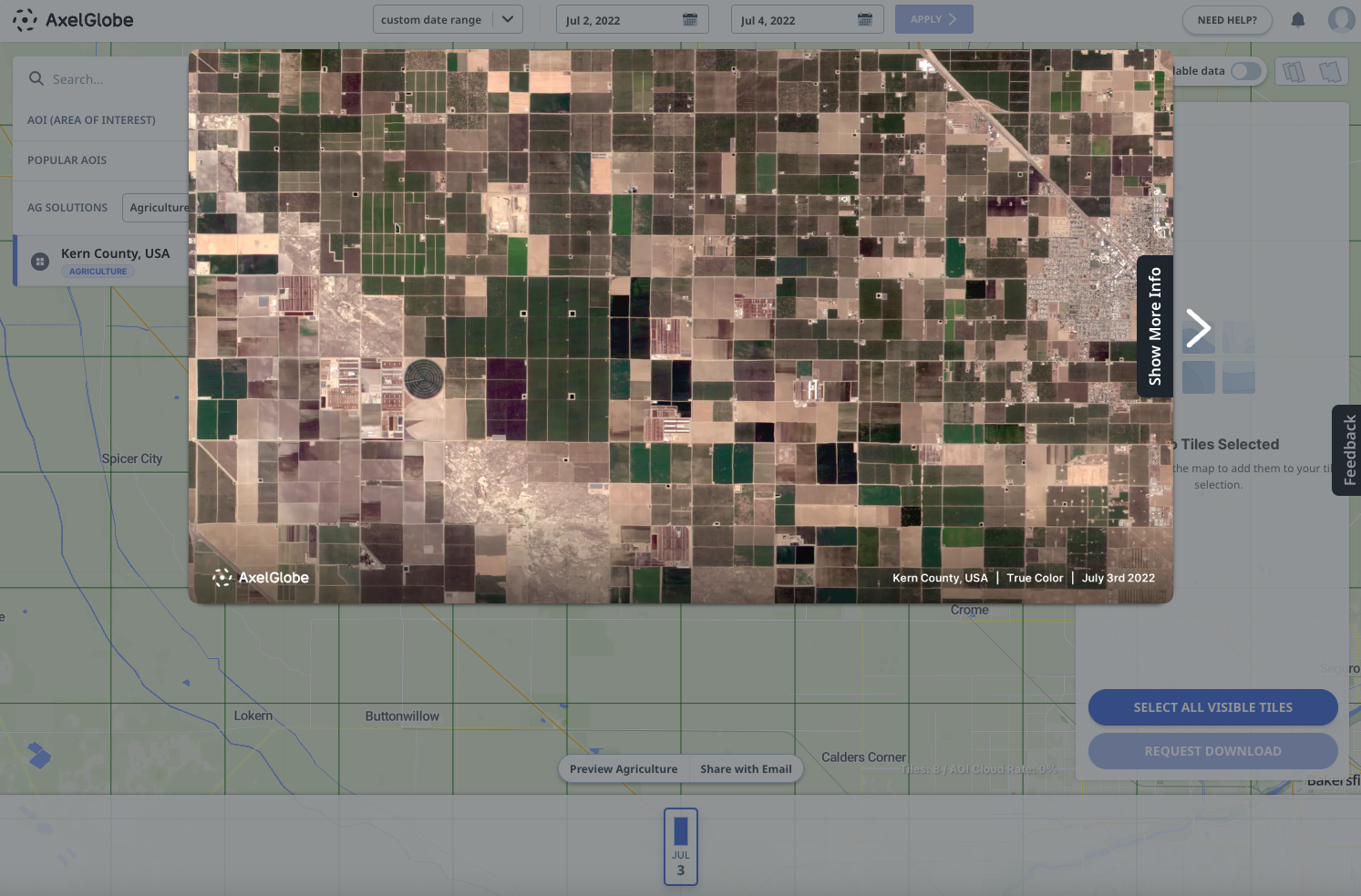1361x896 pixels.
Task: Open the end date calendar picker icon
Action: coord(865,20)
